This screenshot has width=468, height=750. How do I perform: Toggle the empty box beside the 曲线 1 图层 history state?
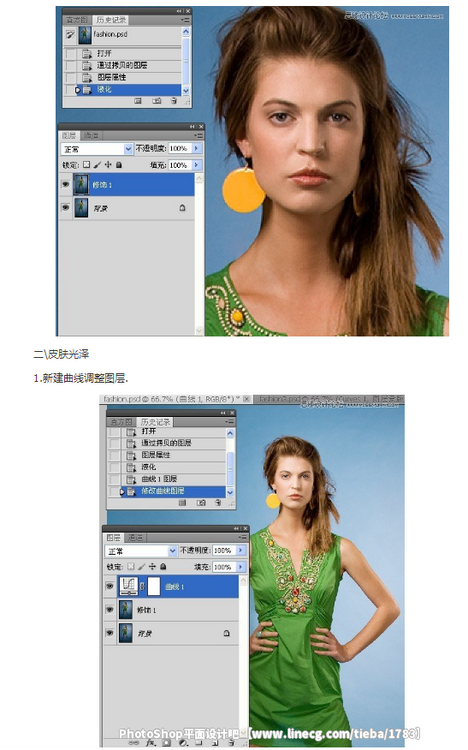click(x=114, y=479)
